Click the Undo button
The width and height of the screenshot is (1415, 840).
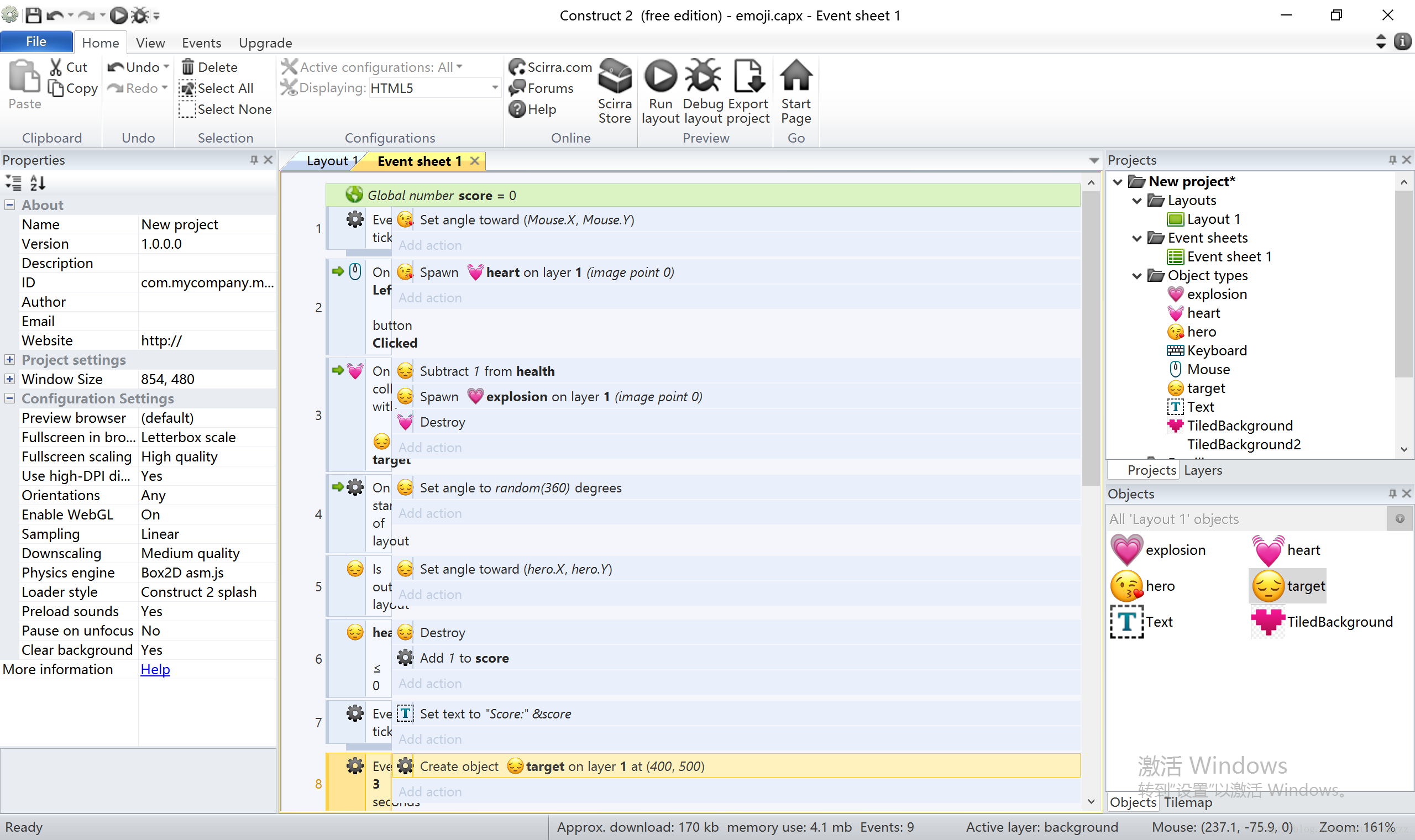pos(134,67)
